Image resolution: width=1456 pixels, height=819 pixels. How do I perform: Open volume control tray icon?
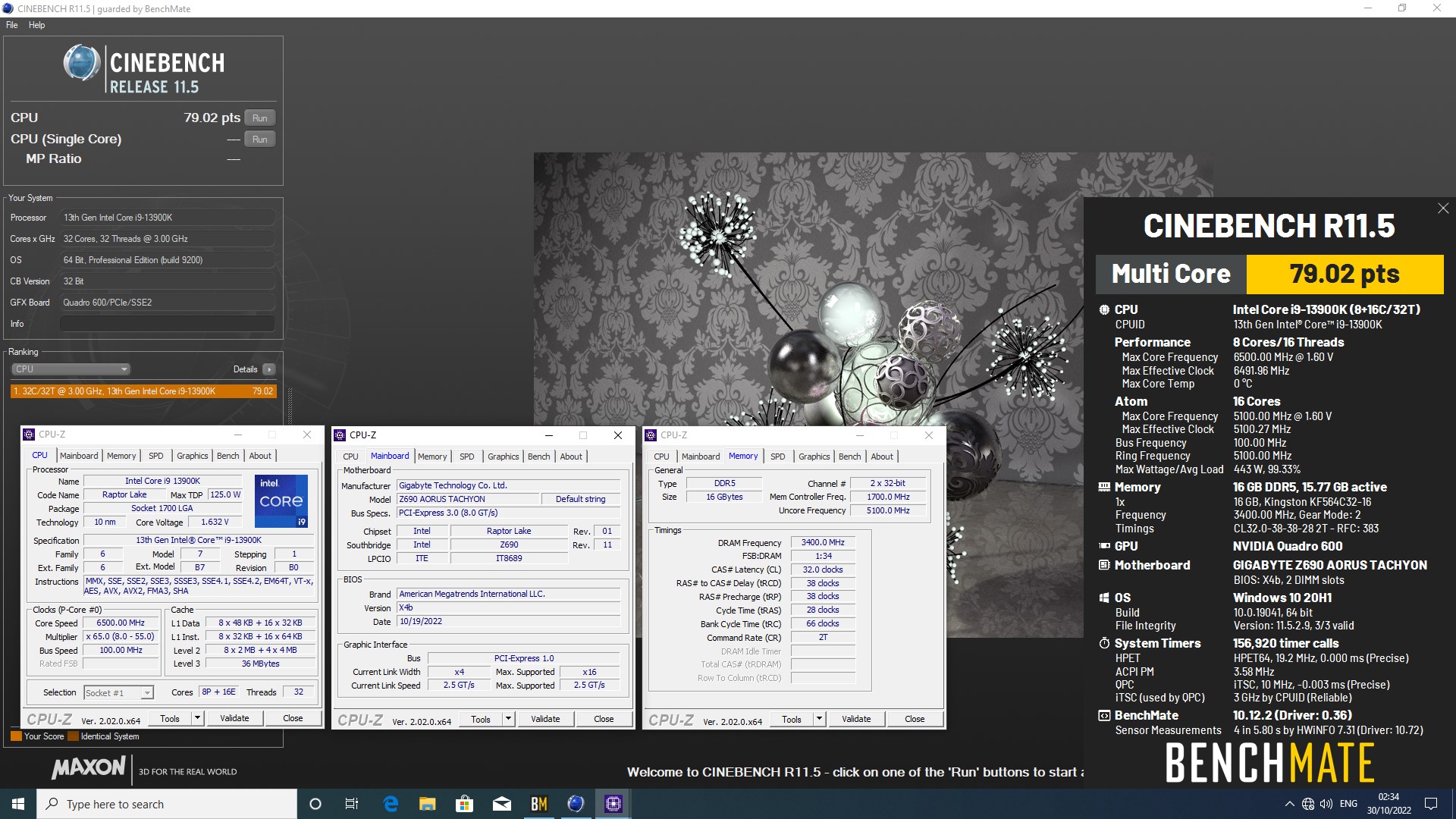(x=1326, y=804)
